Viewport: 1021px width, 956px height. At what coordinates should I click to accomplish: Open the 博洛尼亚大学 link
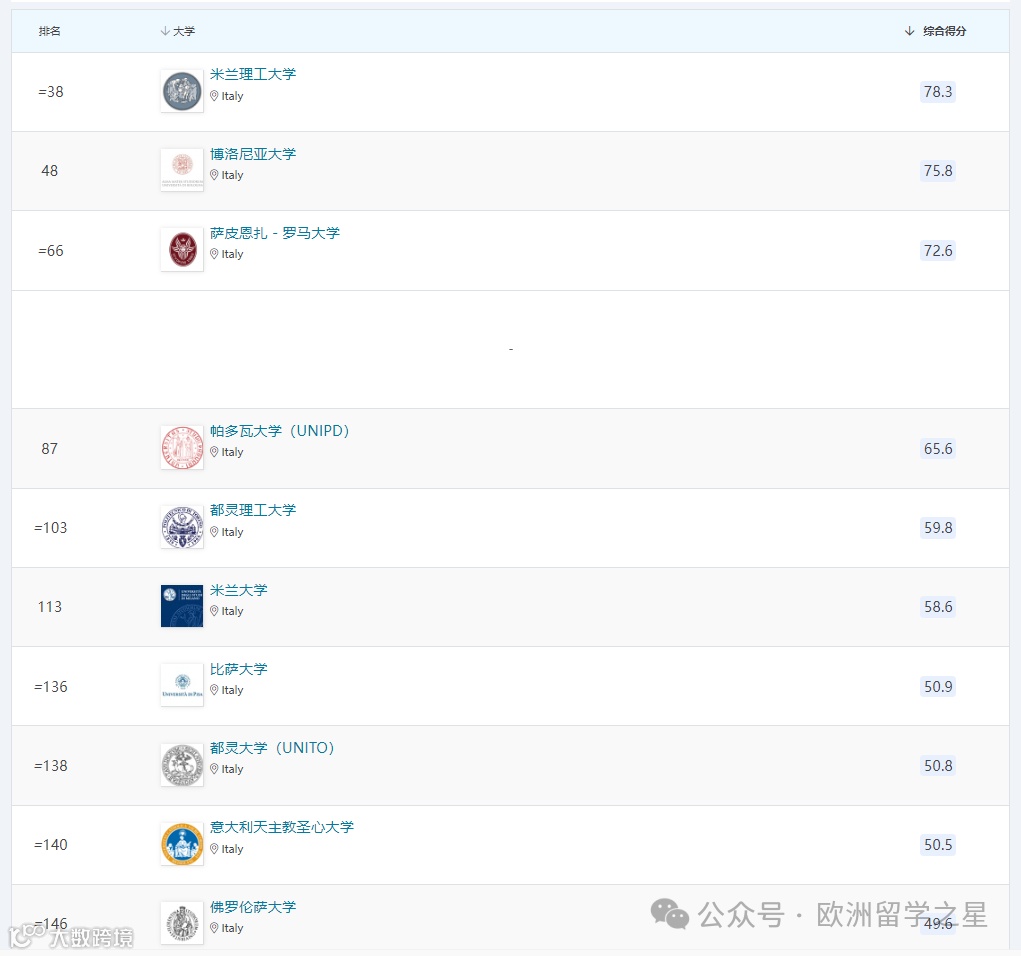[x=253, y=154]
